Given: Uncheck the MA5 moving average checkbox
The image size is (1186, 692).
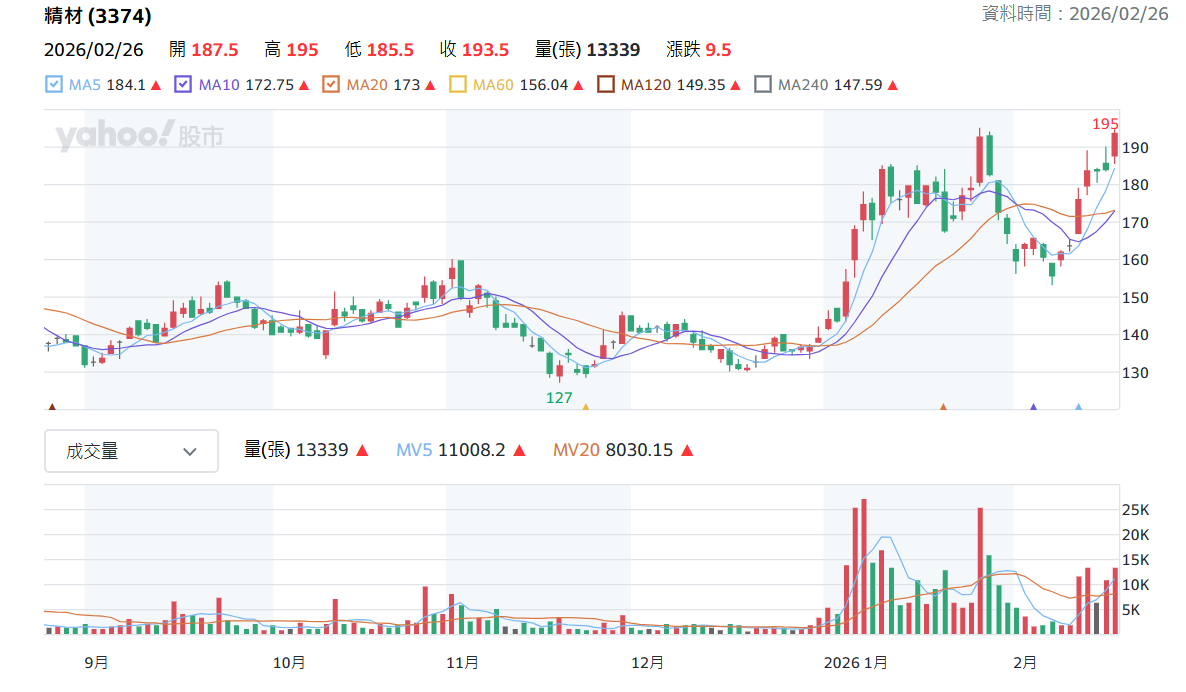Looking at the screenshot, I should click(54, 85).
